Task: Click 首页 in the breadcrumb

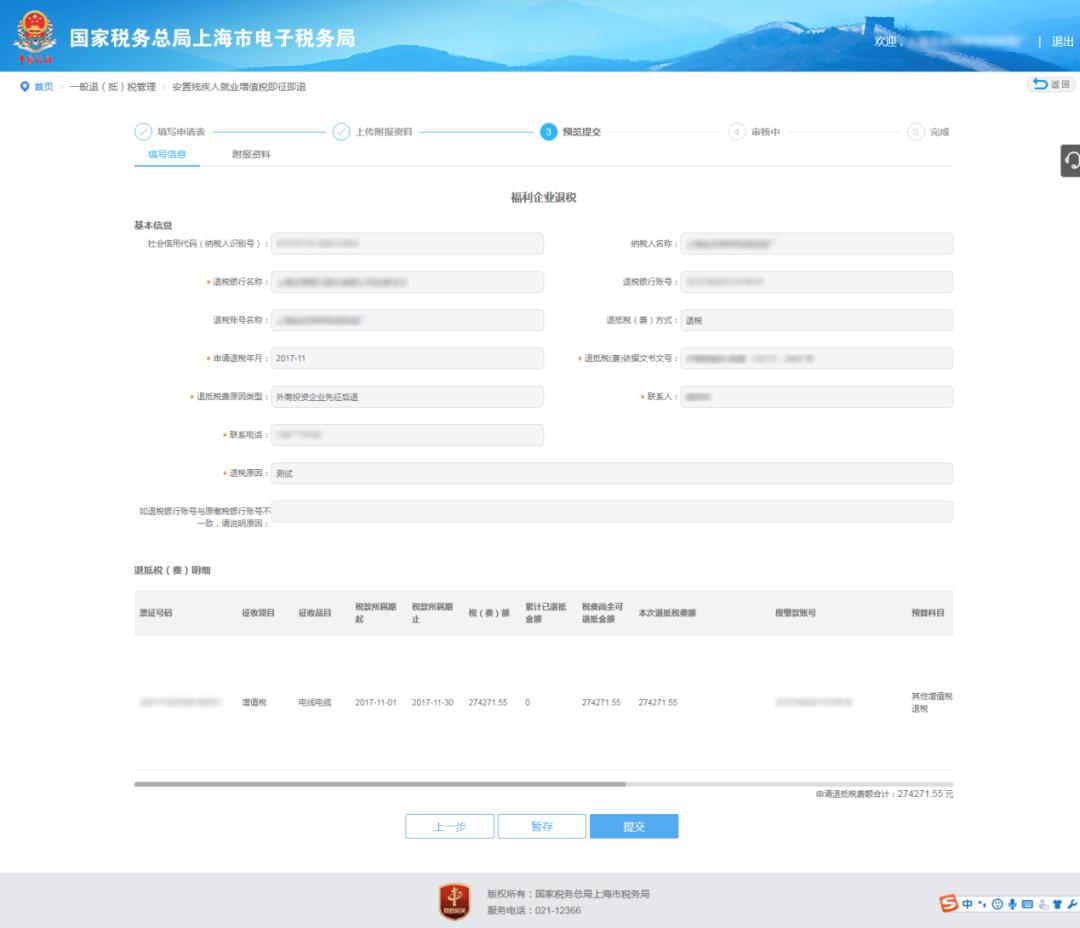Action: (44, 87)
